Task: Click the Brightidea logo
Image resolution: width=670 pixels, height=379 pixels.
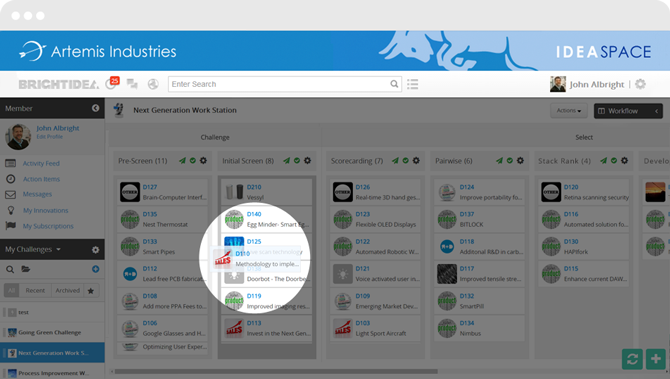Action: click(59, 84)
